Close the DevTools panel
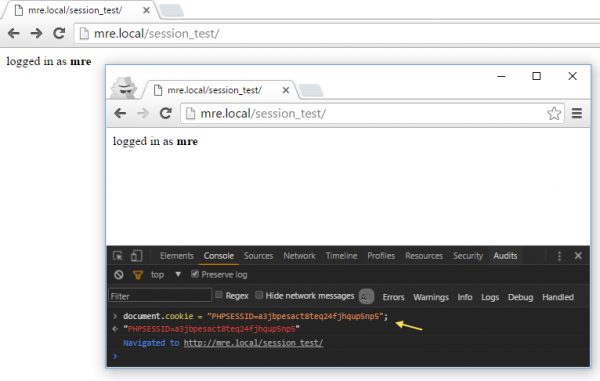This screenshot has width=600, height=381. 578,256
